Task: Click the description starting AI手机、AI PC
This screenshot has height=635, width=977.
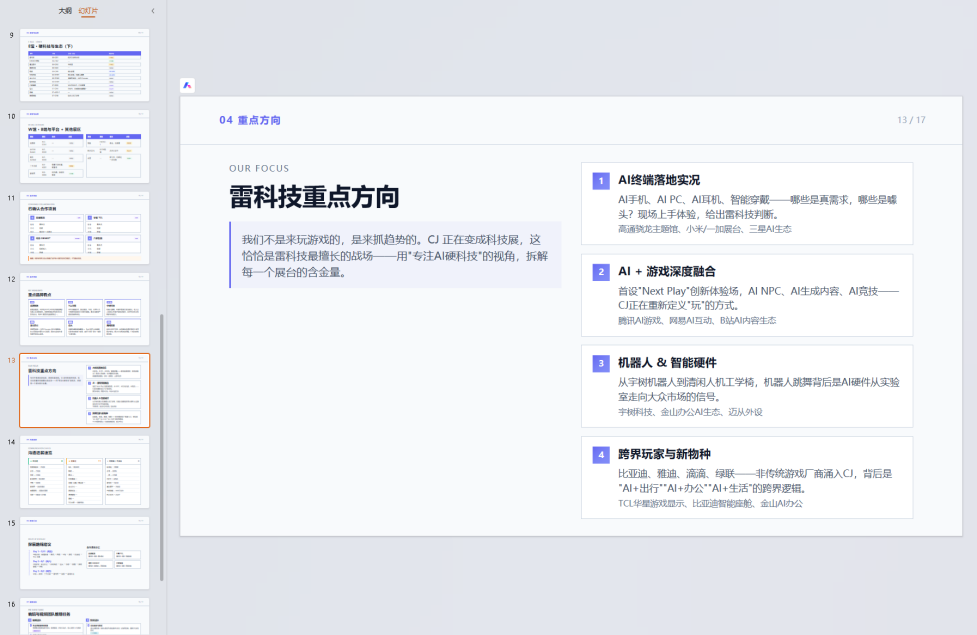Action: (757, 207)
